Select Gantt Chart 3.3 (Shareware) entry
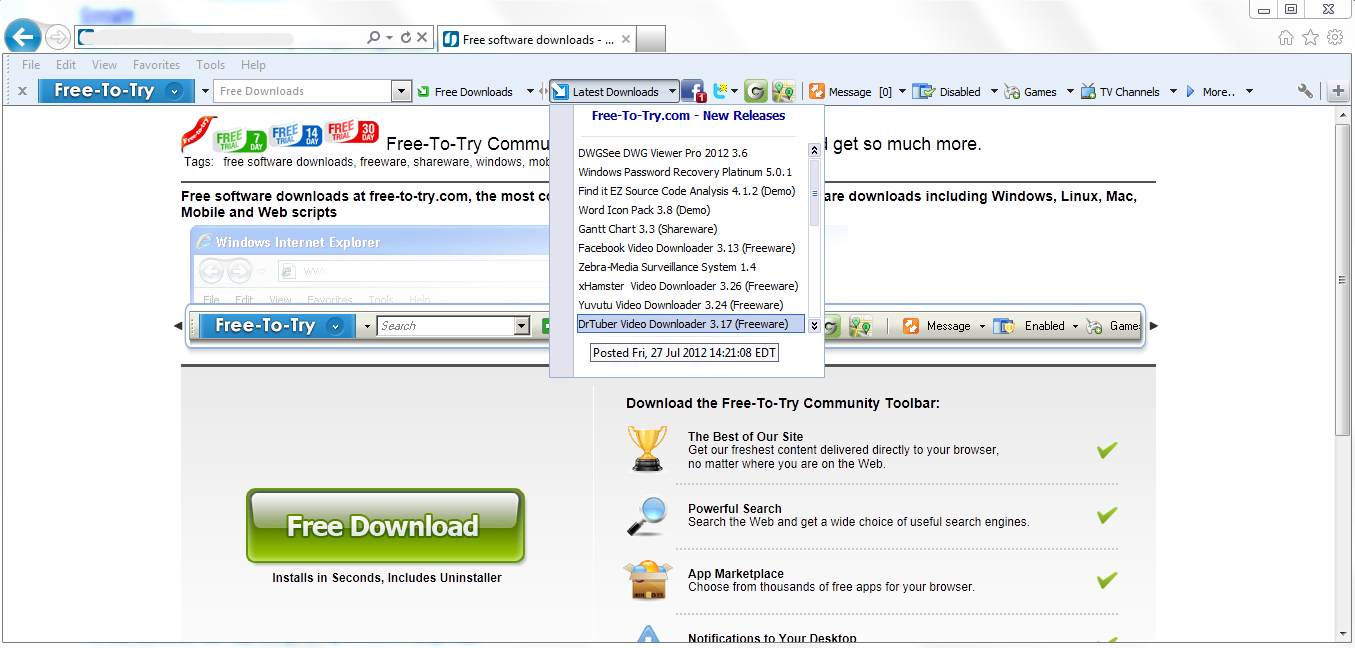The width and height of the screenshot is (1355, 648). click(647, 229)
